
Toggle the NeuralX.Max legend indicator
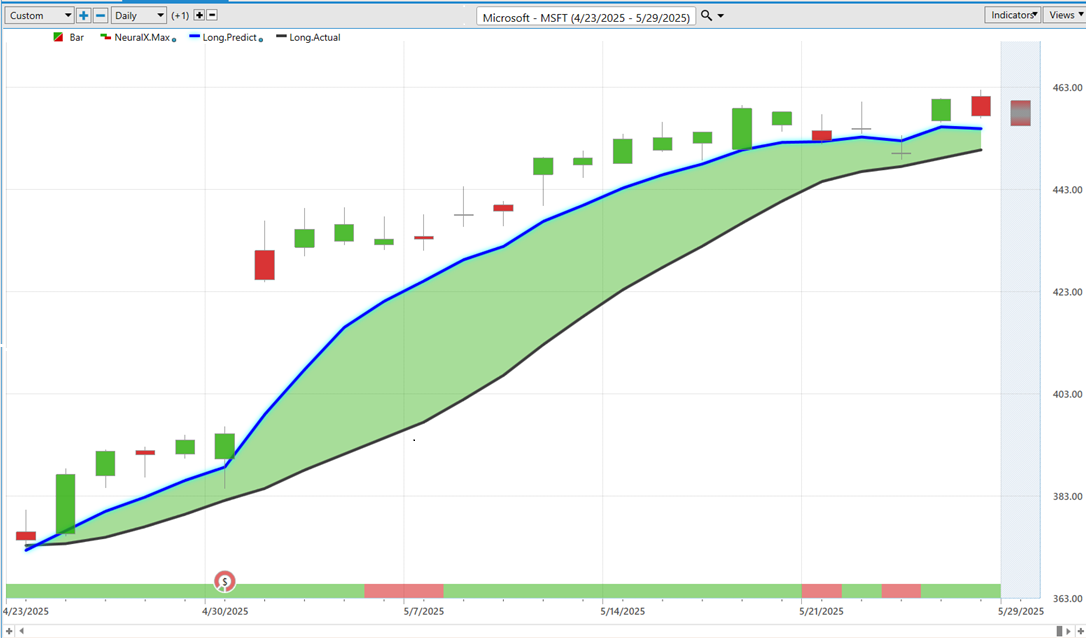137,37
